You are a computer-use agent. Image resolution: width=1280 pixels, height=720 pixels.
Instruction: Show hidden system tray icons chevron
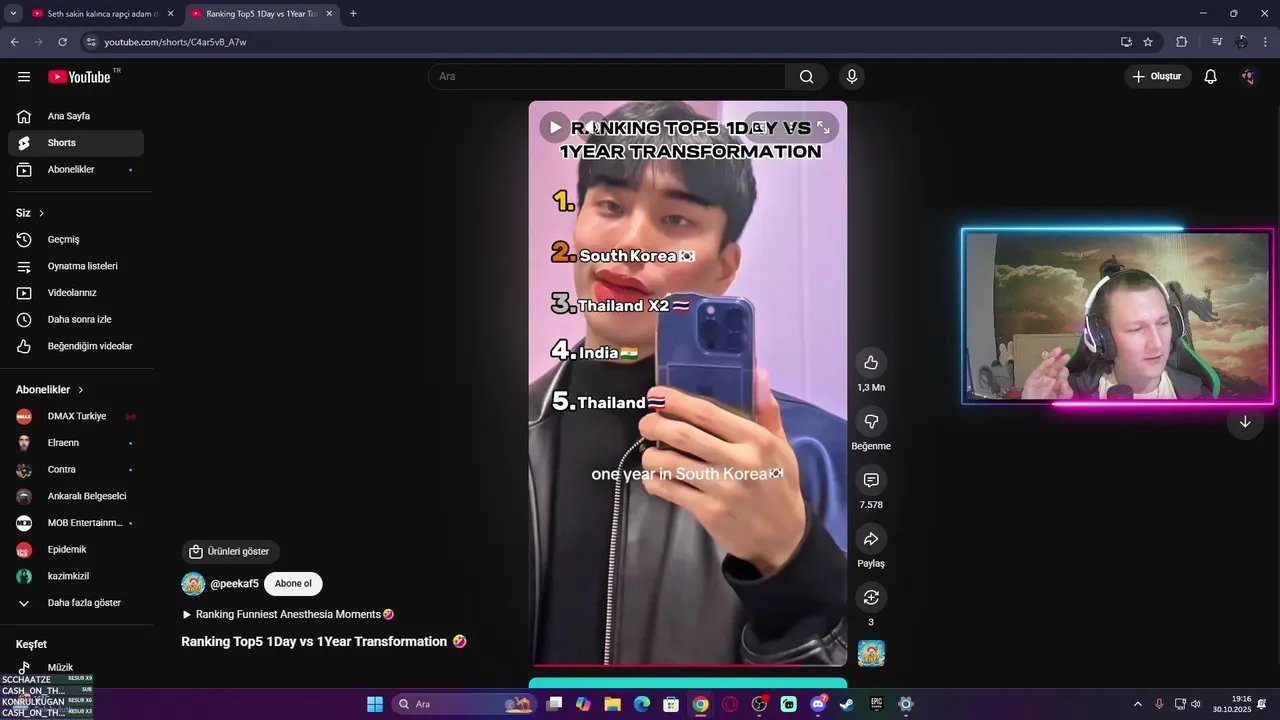pos(1137,704)
